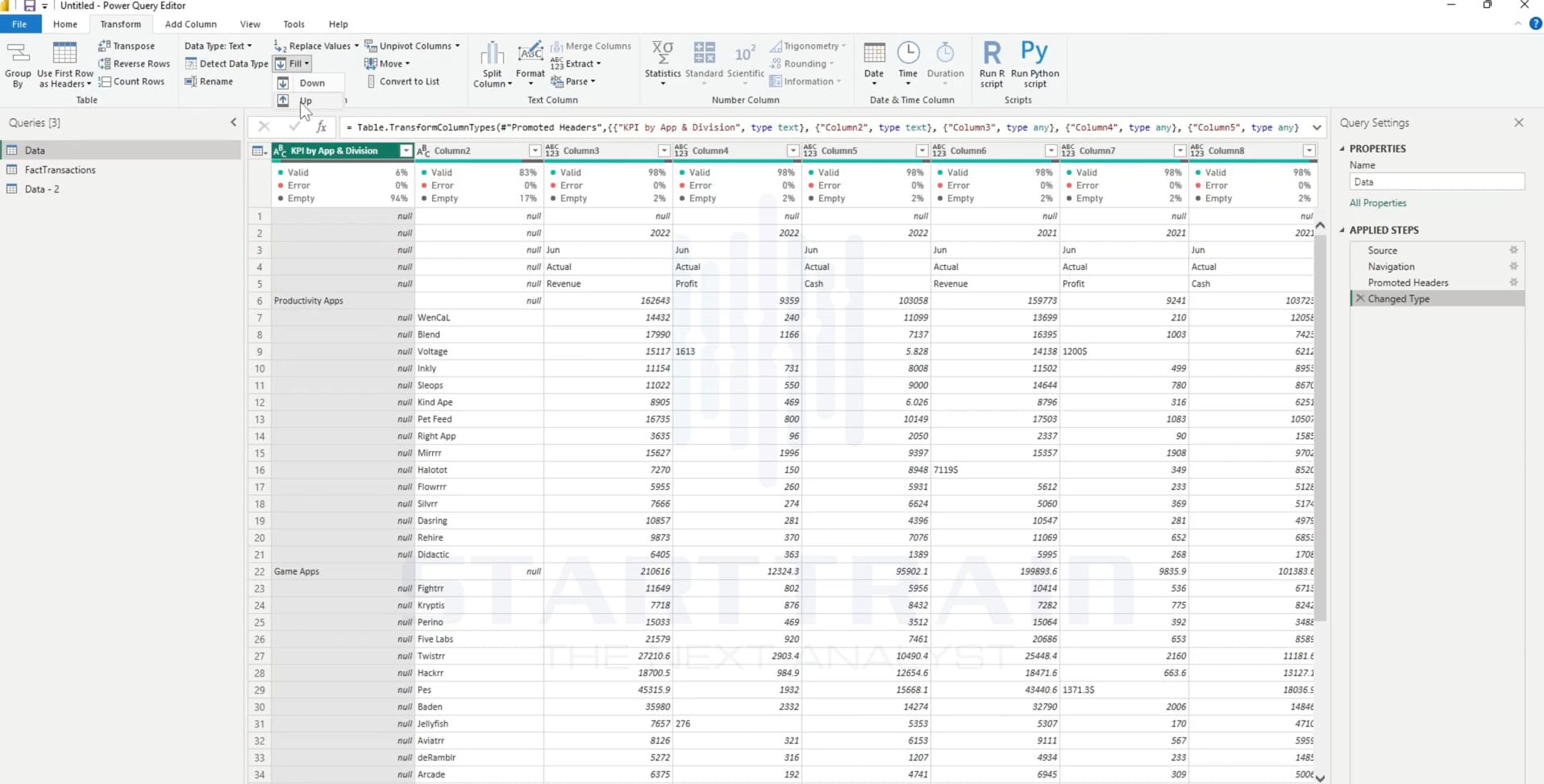The width and height of the screenshot is (1544, 784).
Task: Click the Productivity Apps cell
Action: tap(343, 301)
